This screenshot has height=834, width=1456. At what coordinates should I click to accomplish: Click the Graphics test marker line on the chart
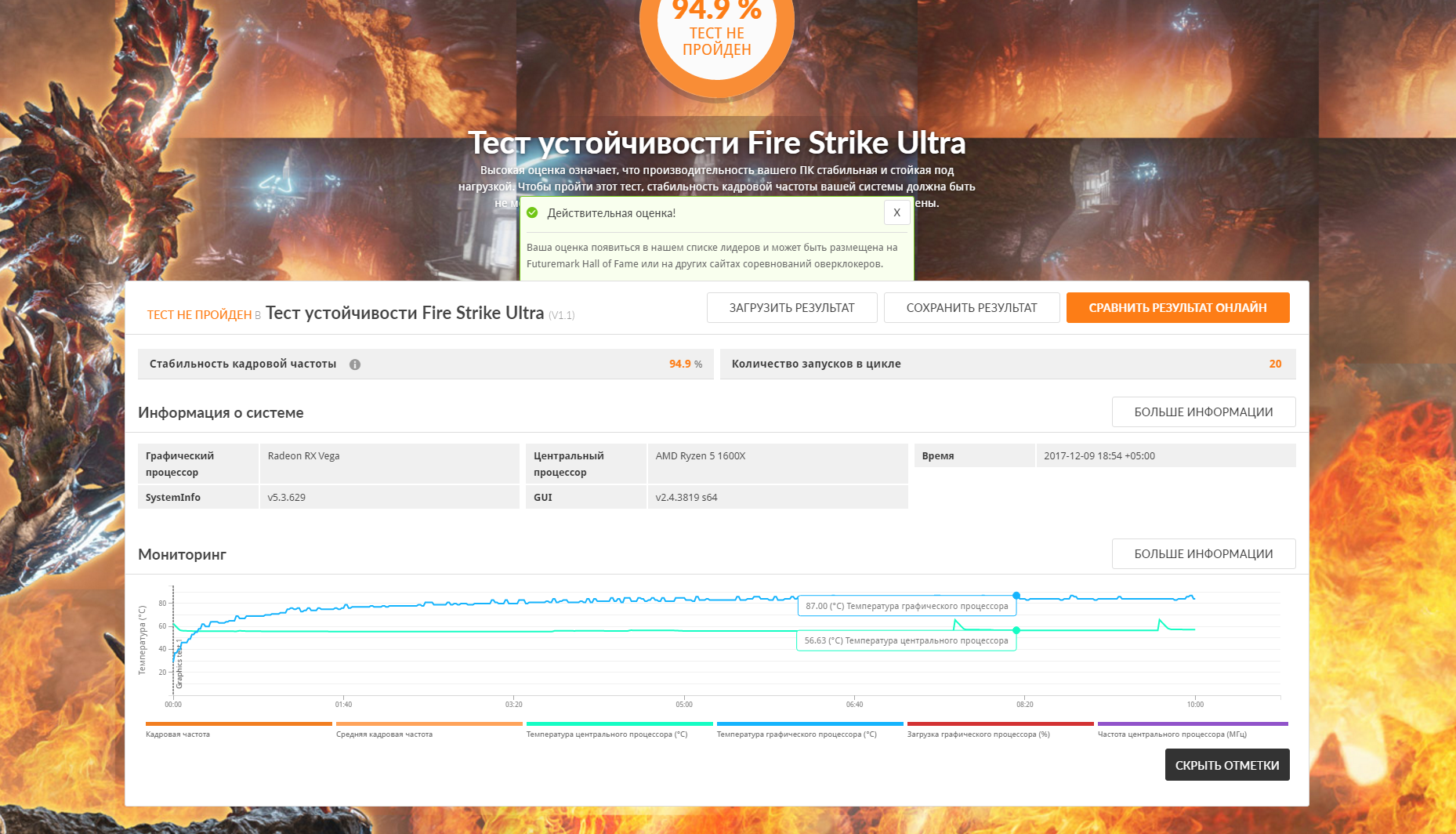(173, 640)
